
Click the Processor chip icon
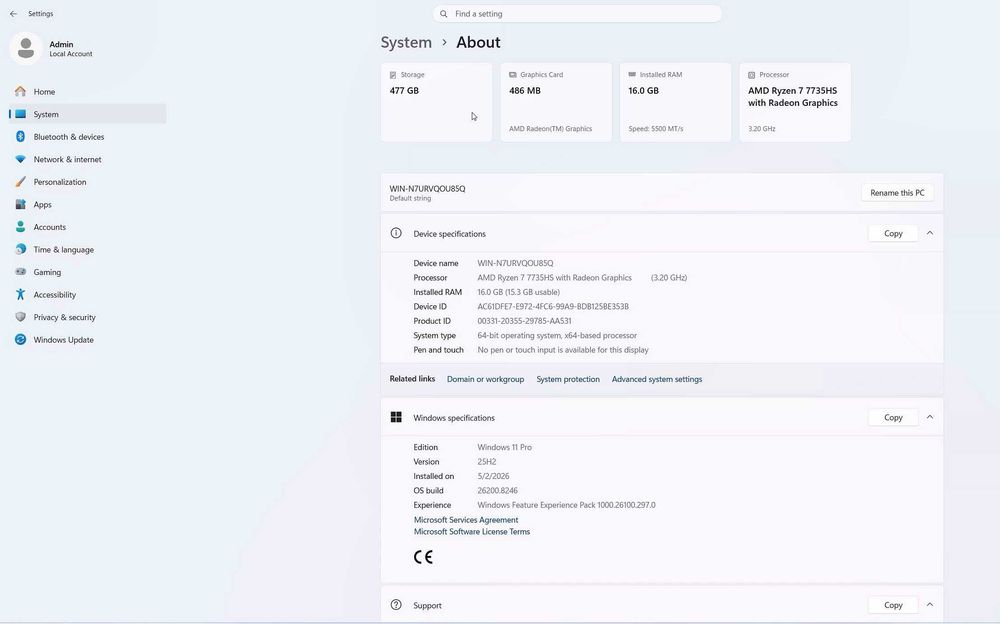click(752, 75)
